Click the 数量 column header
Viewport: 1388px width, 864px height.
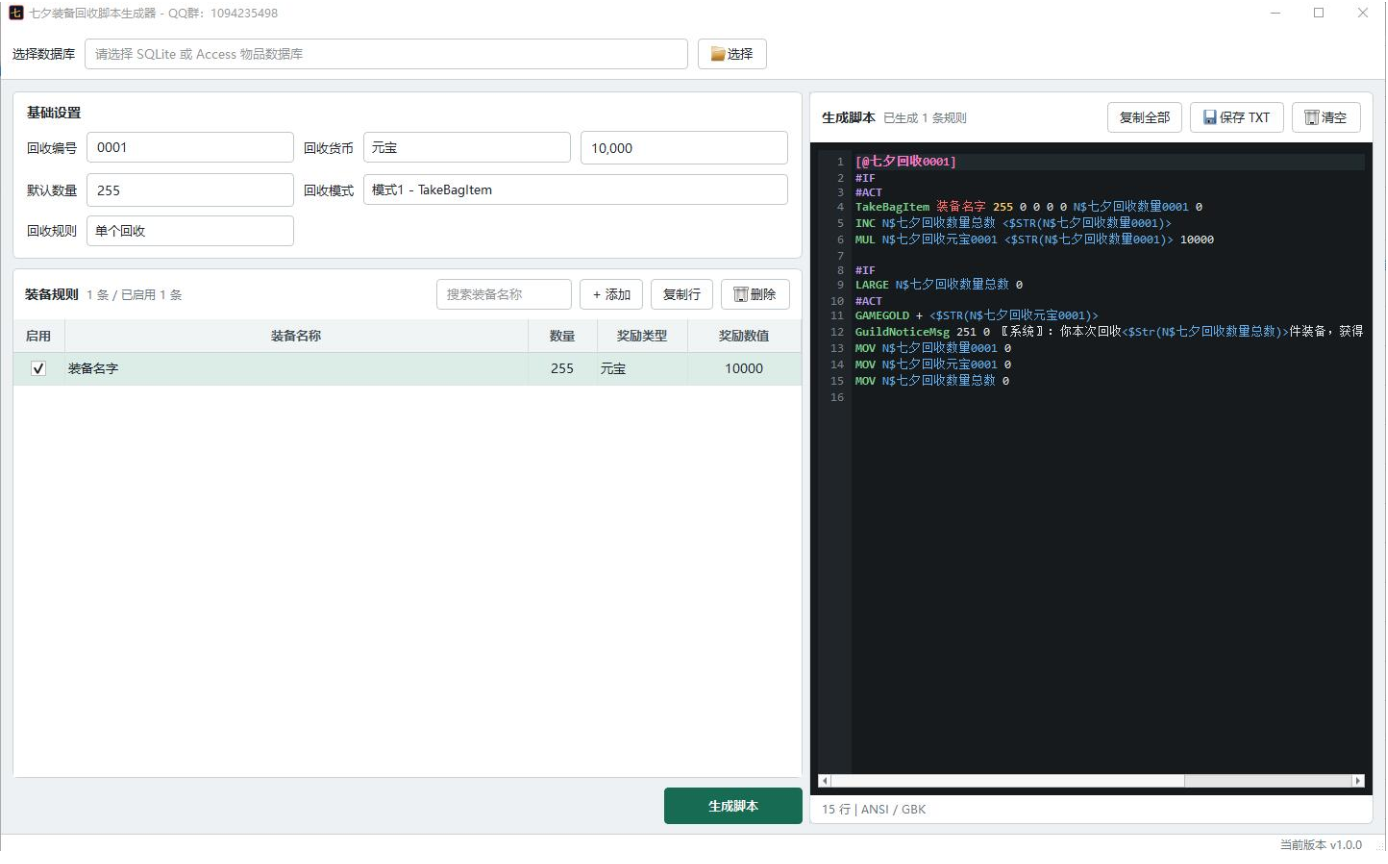point(562,336)
